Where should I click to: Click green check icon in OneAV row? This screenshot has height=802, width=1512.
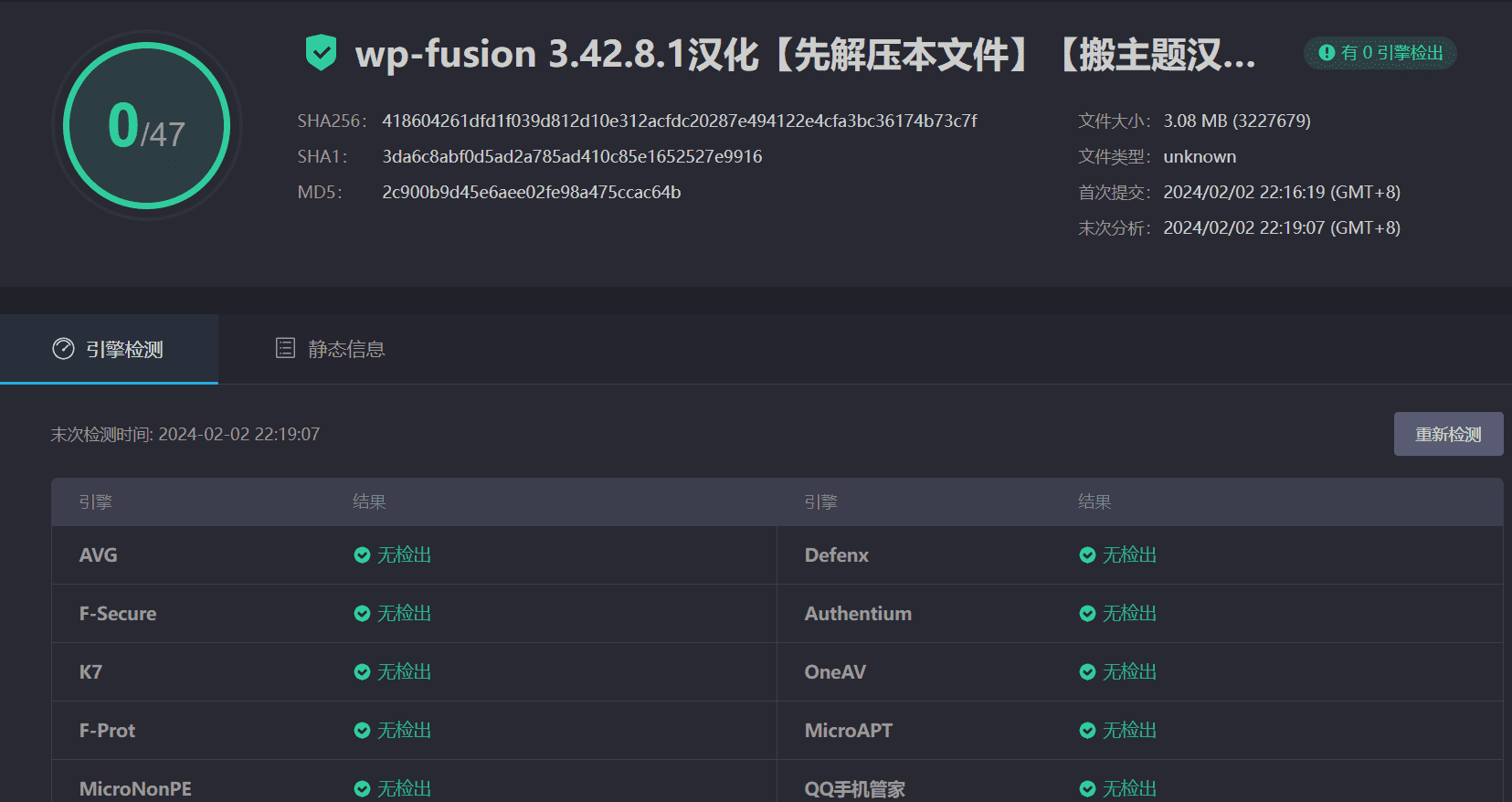pyautogui.click(x=1087, y=672)
